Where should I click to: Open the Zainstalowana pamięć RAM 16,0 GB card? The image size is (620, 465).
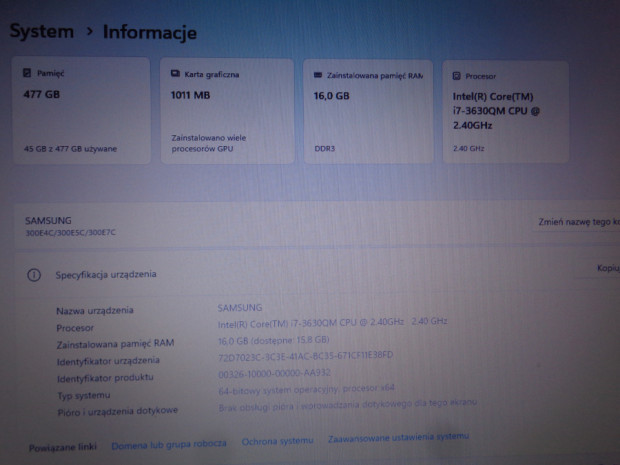click(368, 112)
